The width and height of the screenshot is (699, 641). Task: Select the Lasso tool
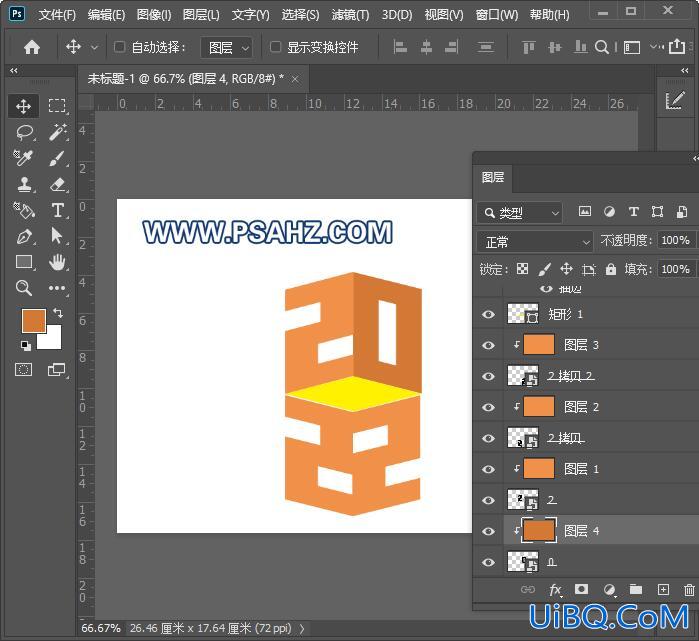click(x=24, y=132)
